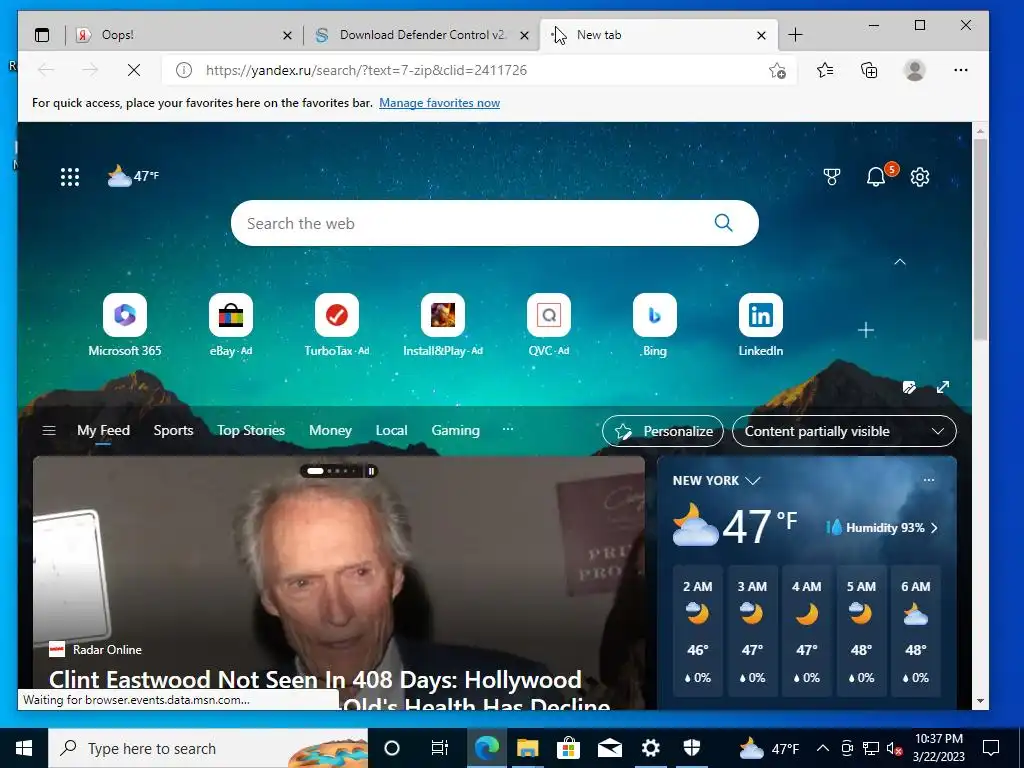Open Install&Play quick link

[x=443, y=325]
